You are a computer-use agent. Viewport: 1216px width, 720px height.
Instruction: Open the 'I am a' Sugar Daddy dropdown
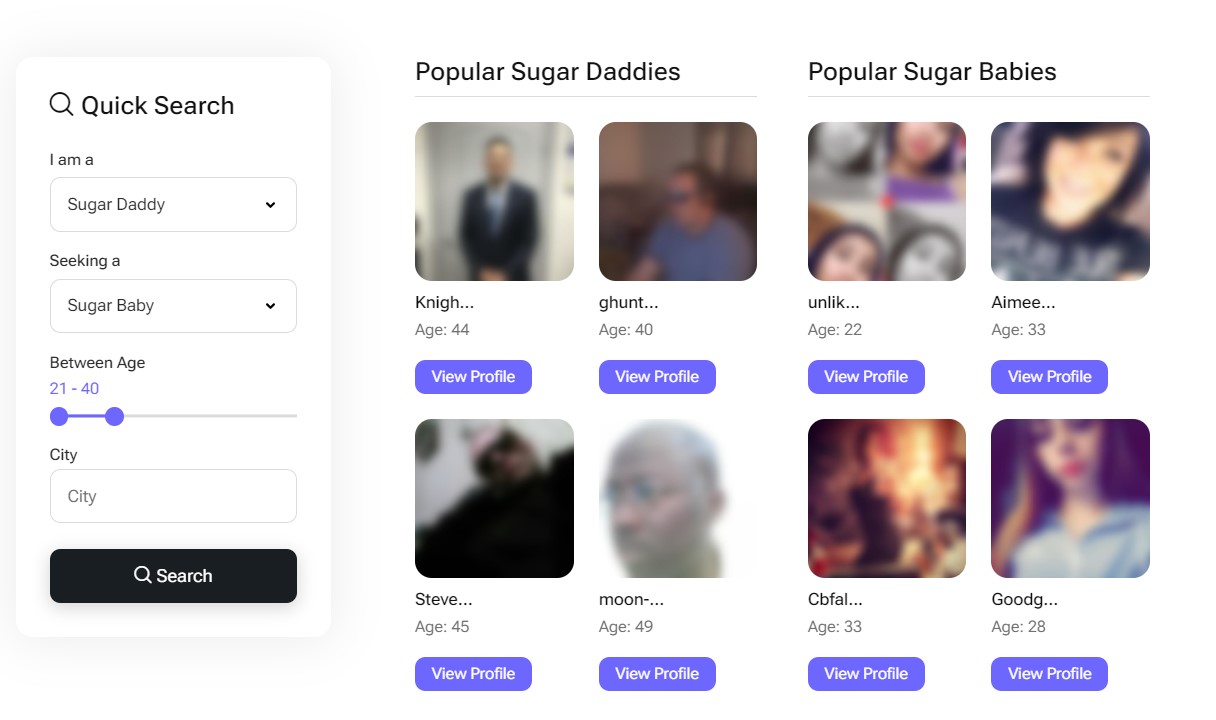(x=173, y=204)
